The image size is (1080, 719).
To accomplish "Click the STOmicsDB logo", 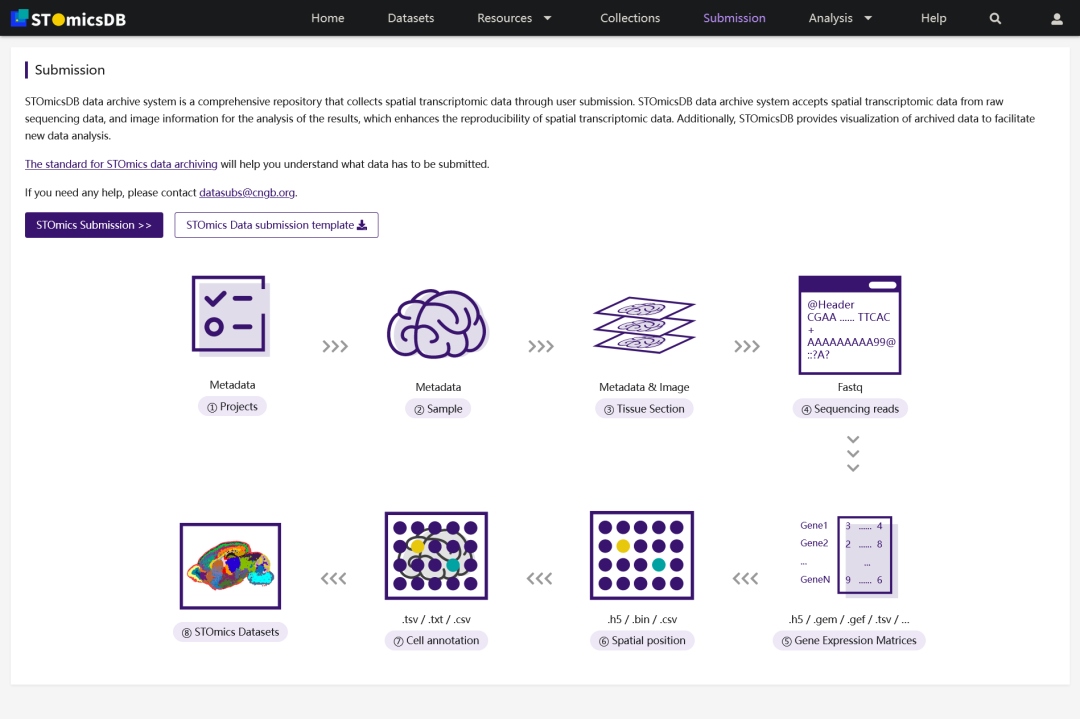I will 68,19.
